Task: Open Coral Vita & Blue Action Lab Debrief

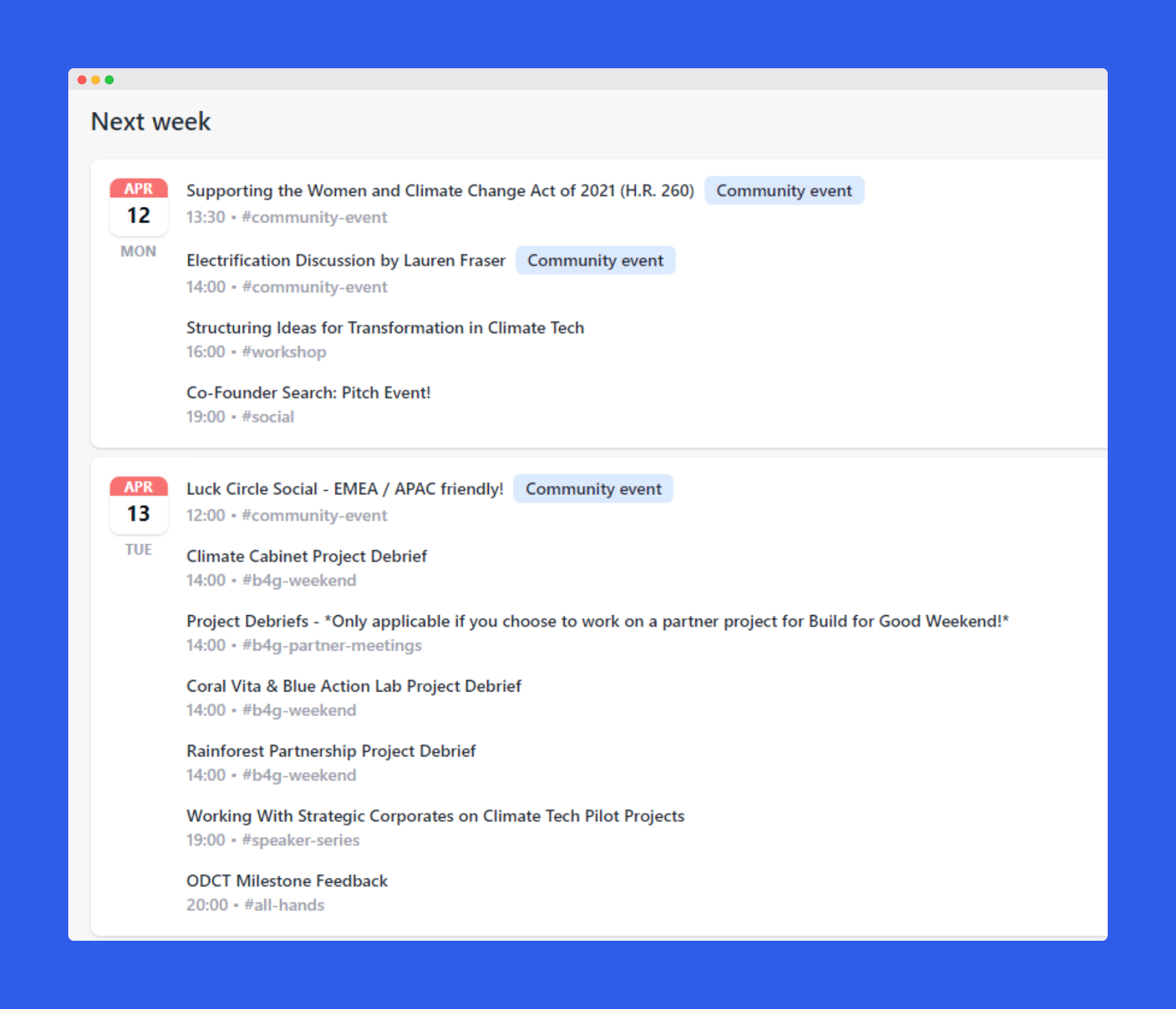Action: point(354,686)
